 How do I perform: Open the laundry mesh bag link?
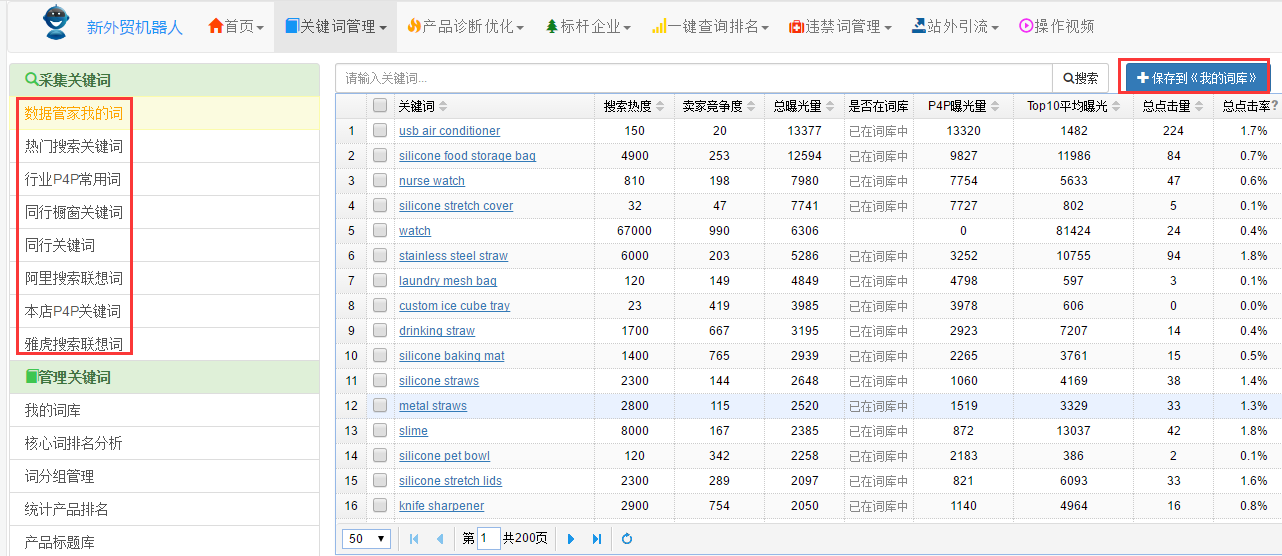click(448, 281)
